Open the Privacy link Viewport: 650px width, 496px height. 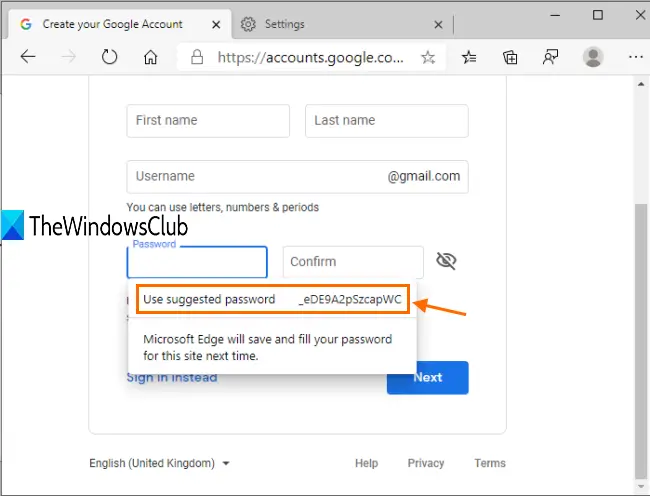pyautogui.click(x=426, y=463)
